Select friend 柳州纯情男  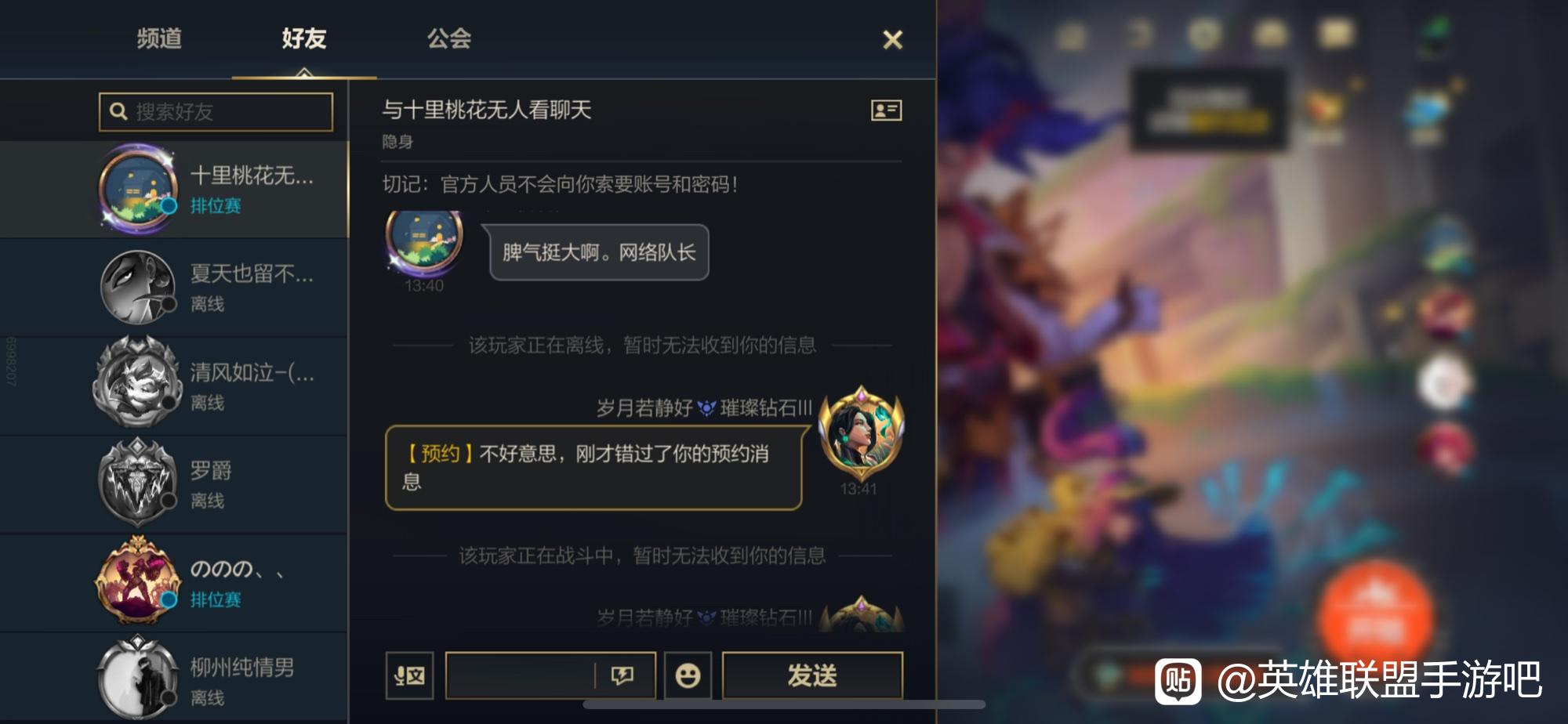click(x=174, y=679)
